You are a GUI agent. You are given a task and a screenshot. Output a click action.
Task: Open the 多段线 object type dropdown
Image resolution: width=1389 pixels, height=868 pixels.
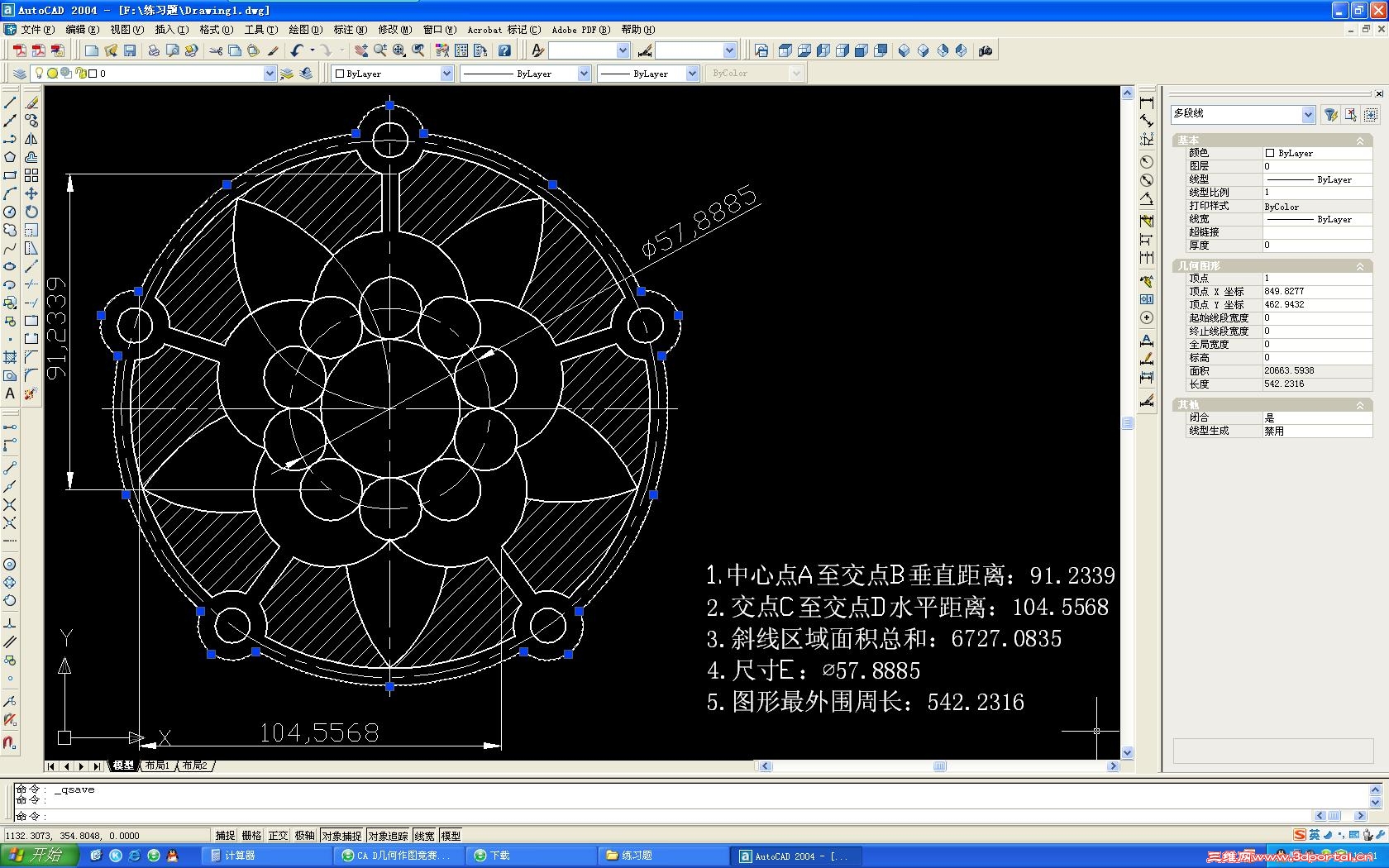[x=1308, y=115]
